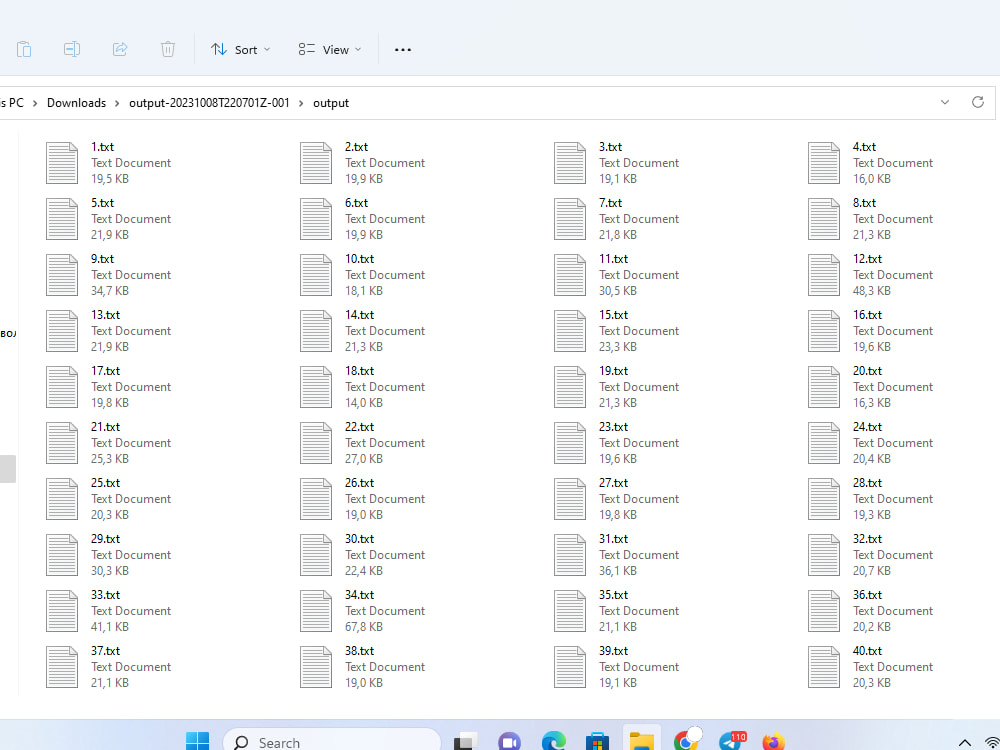Click the file name 18.txt
Viewport: 1000px width, 750px height.
(x=359, y=371)
